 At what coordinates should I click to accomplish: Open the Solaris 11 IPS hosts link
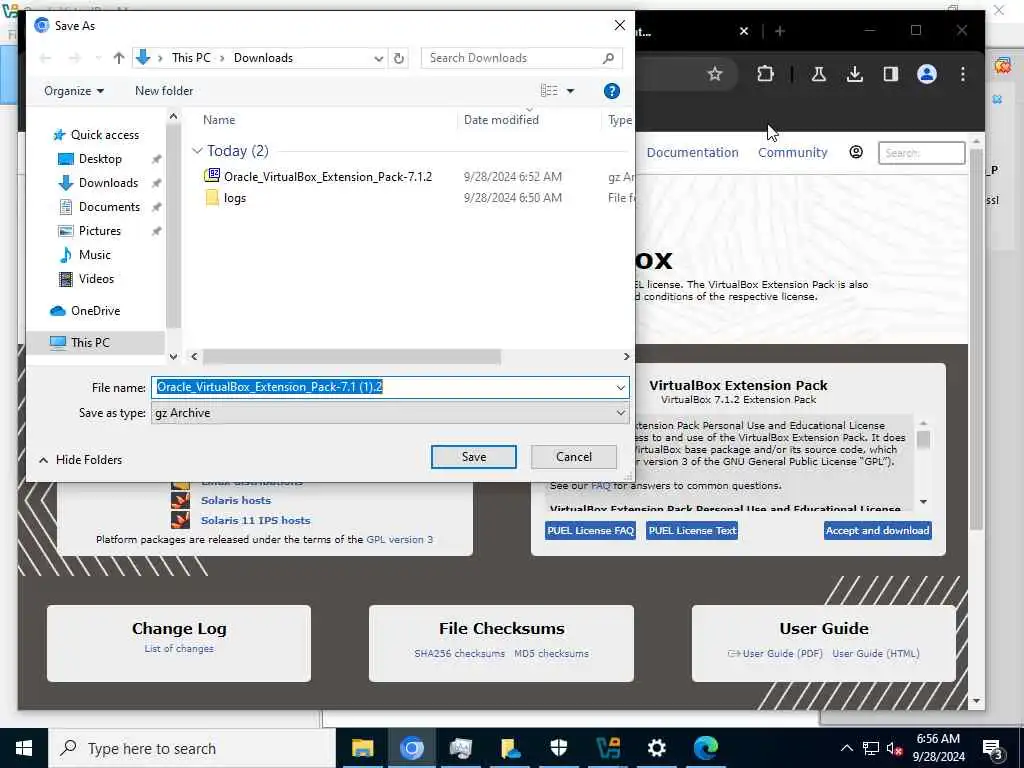point(255,520)
